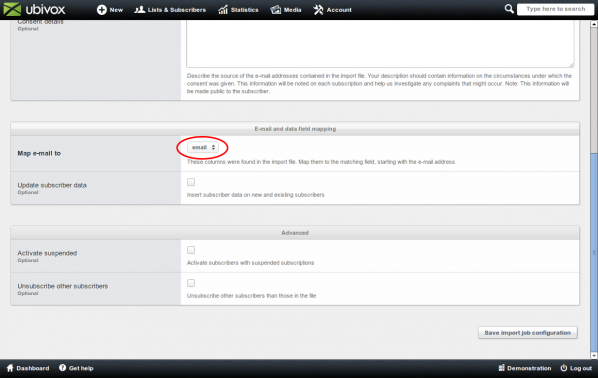Image resolution: width=598 pixels, height=378 pixels.
Task: Open the Account menu
Action: pyautogui.click(x=332, y=10)
